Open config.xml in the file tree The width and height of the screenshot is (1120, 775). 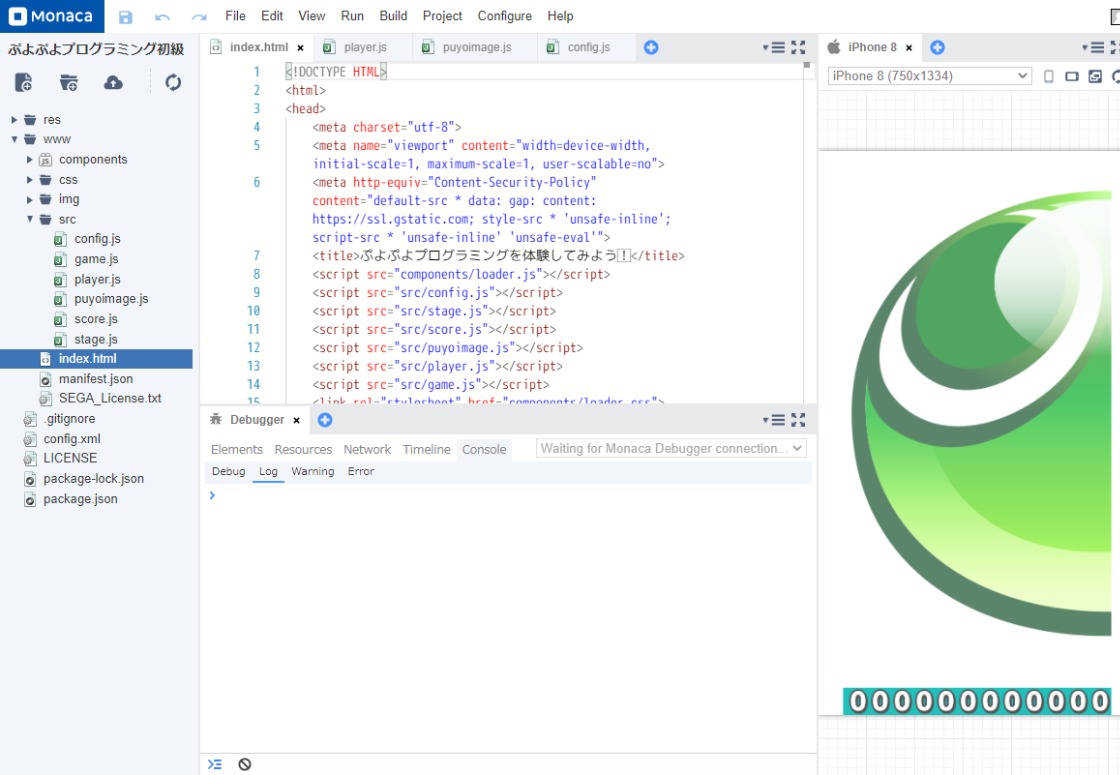pyautogui.click(x=71, y=439)
